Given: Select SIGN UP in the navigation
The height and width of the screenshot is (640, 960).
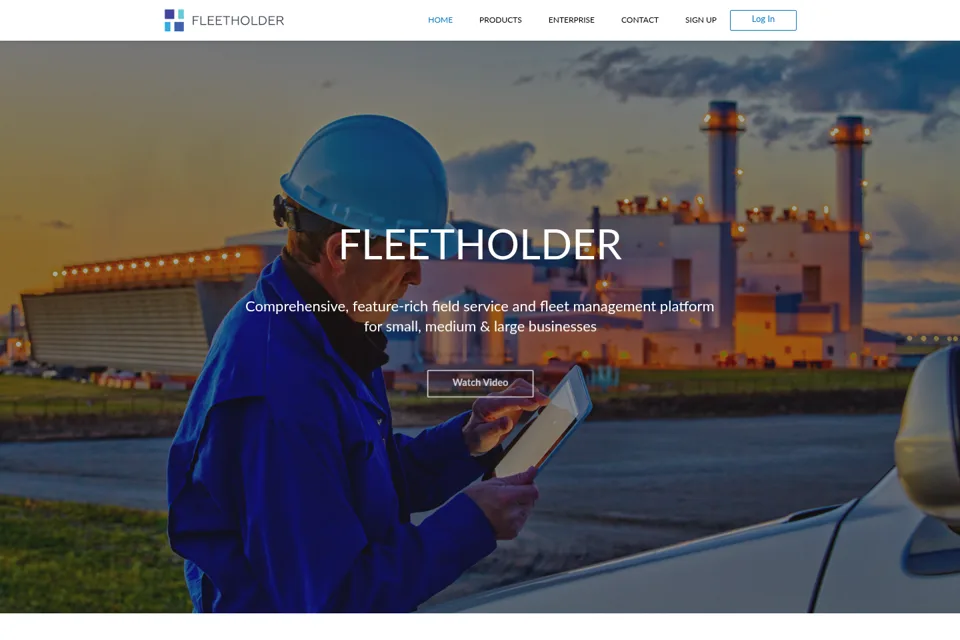Looking at the screenshot, I should pos(700,20).
